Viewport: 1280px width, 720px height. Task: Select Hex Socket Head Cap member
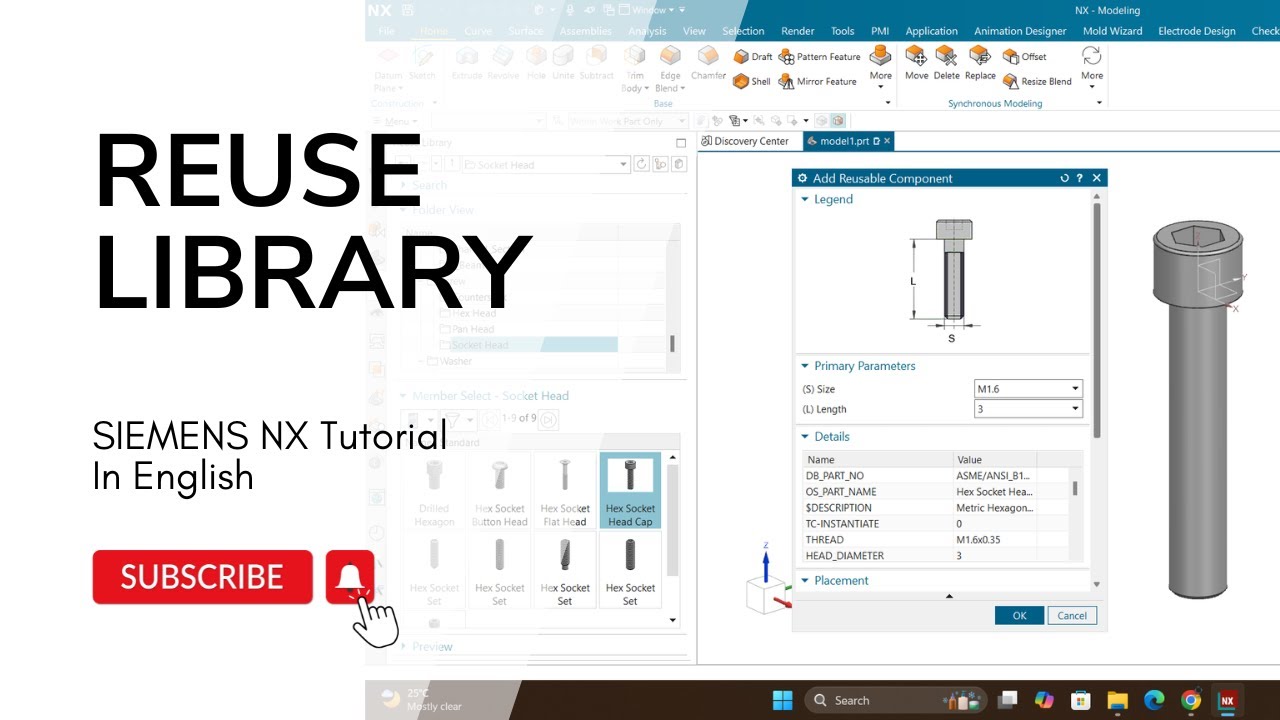click(630, 491)
